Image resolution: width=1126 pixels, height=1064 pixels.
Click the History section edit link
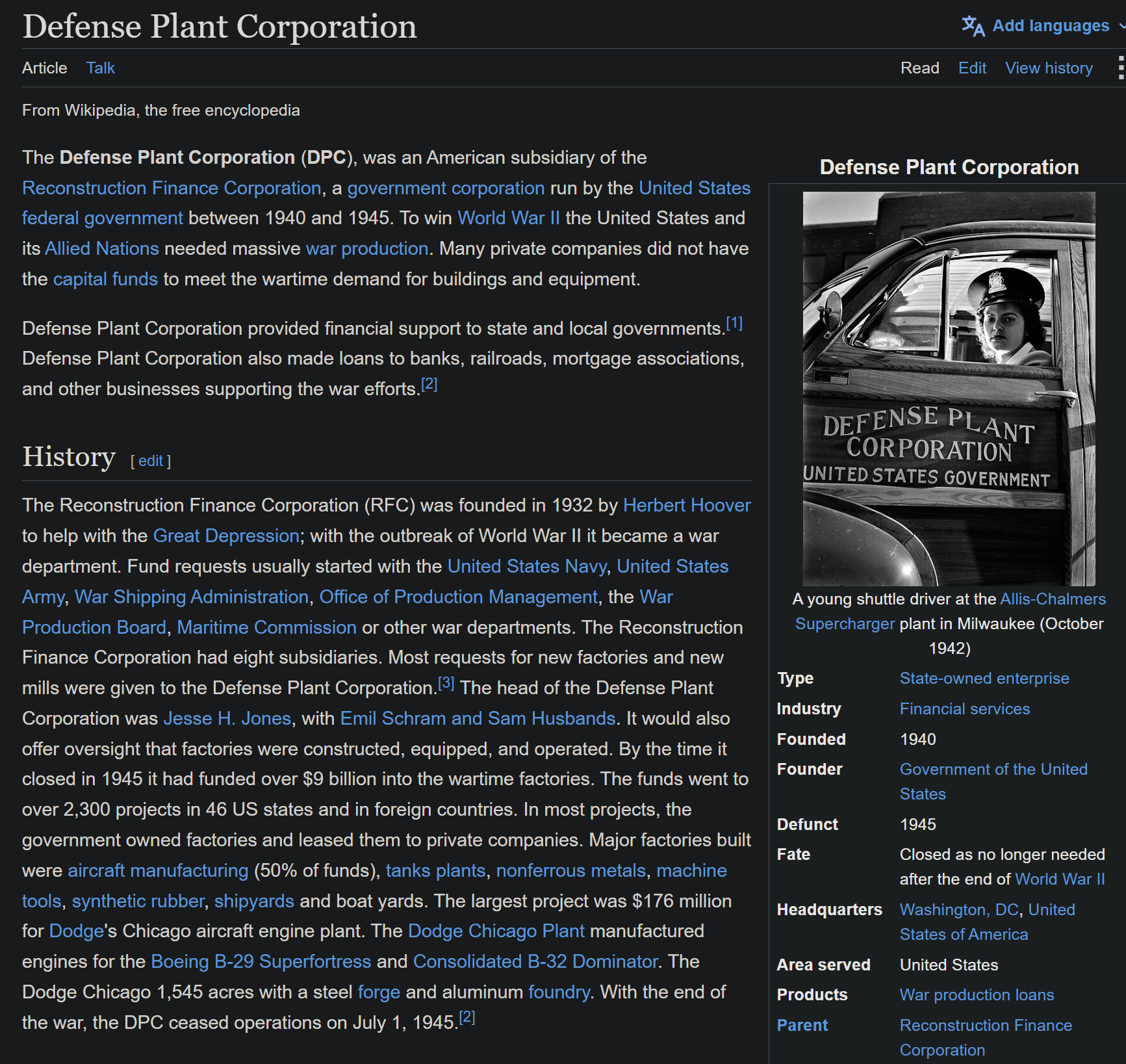(151, 461)
